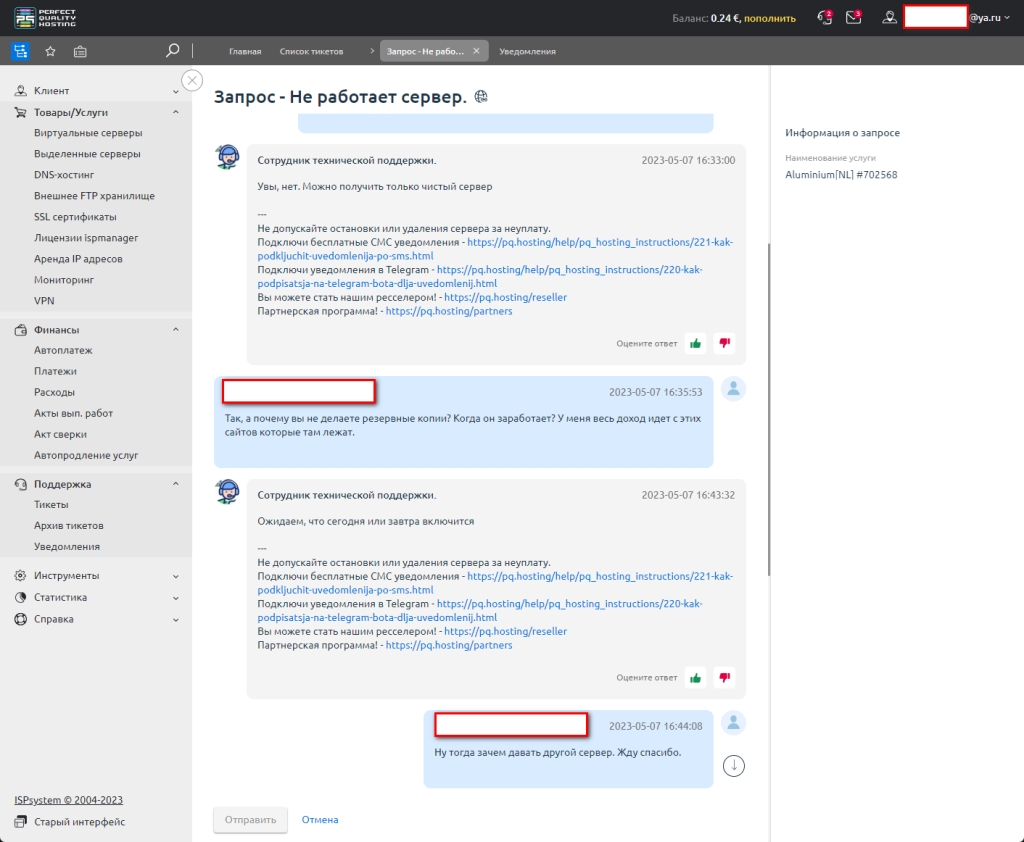Expand the Справка section chevron

point(176,619)
